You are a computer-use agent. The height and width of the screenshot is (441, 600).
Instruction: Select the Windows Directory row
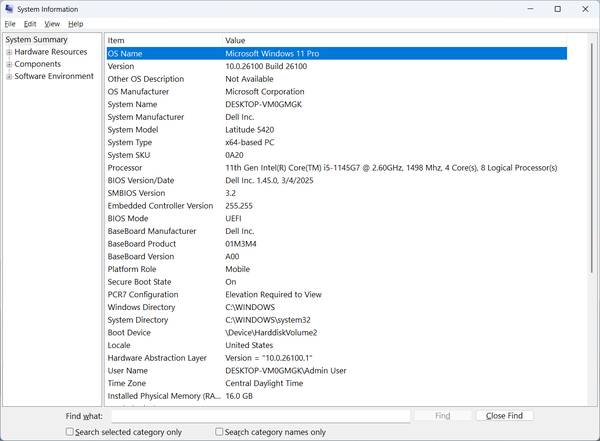337,307
